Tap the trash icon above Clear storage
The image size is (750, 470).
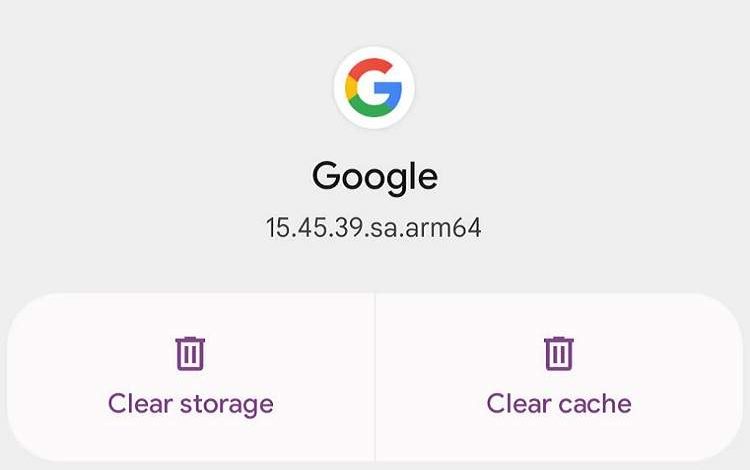pos(190,353)
